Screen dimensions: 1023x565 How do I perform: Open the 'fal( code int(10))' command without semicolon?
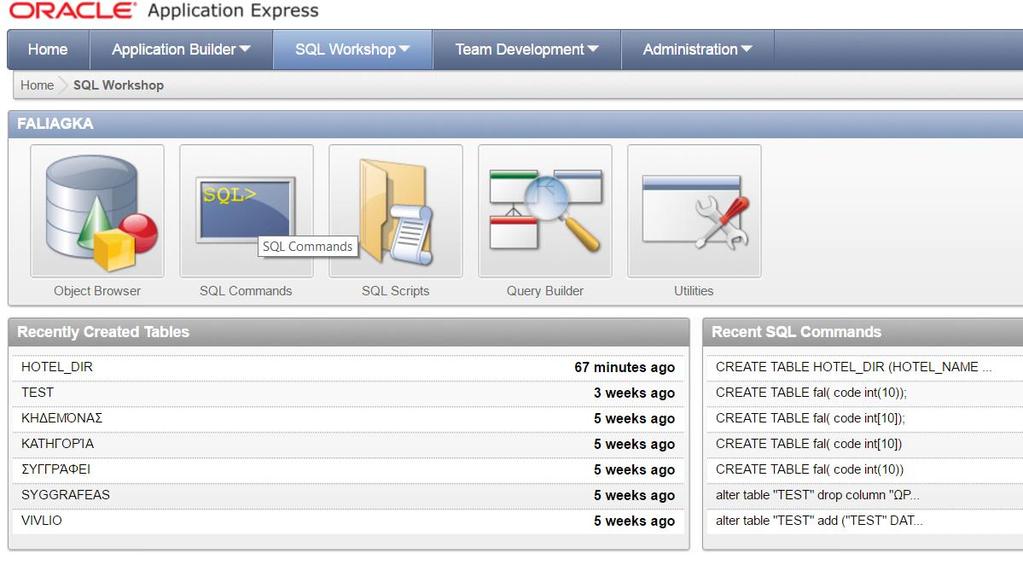tap(810, 469)
